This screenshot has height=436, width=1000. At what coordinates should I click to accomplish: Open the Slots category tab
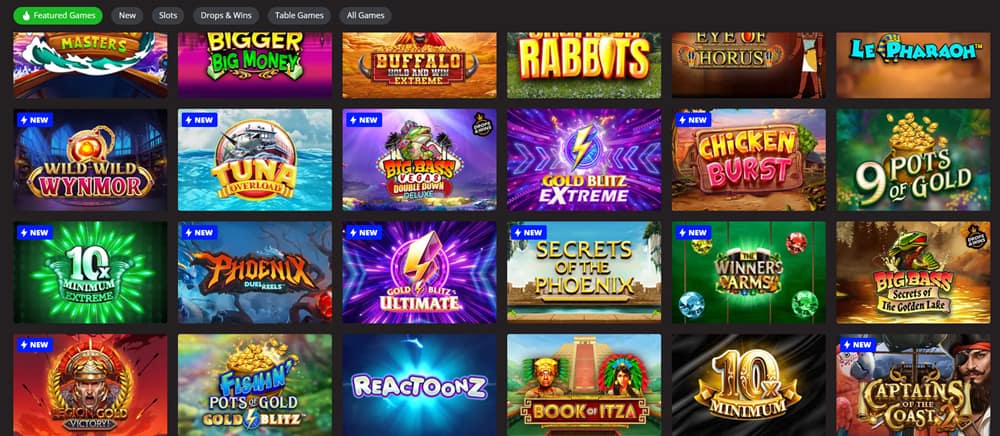coord(168,15)
